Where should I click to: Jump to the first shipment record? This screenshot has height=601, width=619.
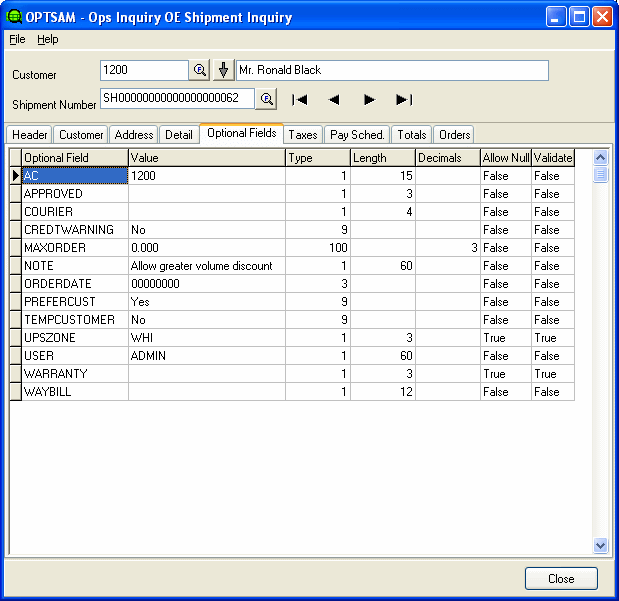299,99
